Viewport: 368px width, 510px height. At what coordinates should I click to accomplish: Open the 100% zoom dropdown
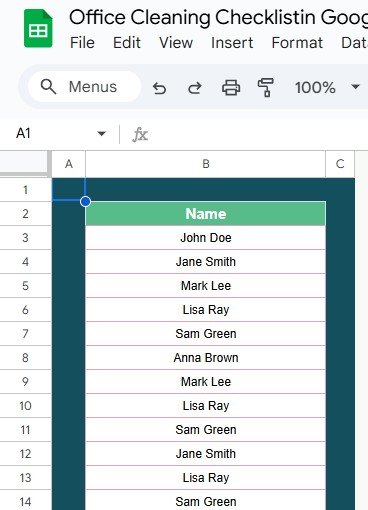click(x=327, y=87)
